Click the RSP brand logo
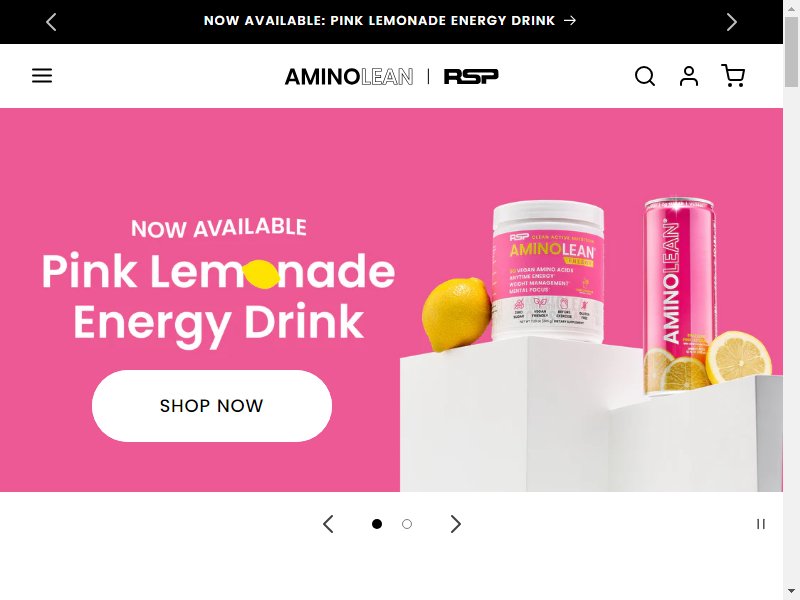 click(x=471, y=76)
